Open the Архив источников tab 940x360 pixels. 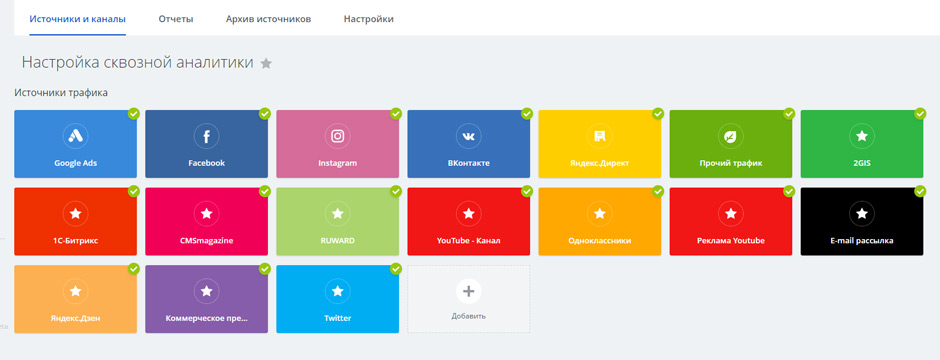269,19
